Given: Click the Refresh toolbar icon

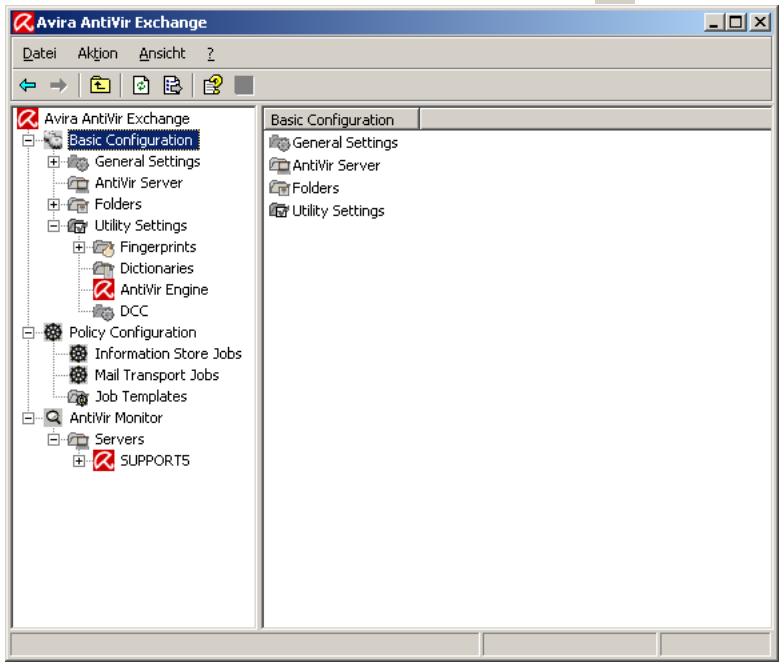Looking at the screenshot, I should (x=141, y=85).
